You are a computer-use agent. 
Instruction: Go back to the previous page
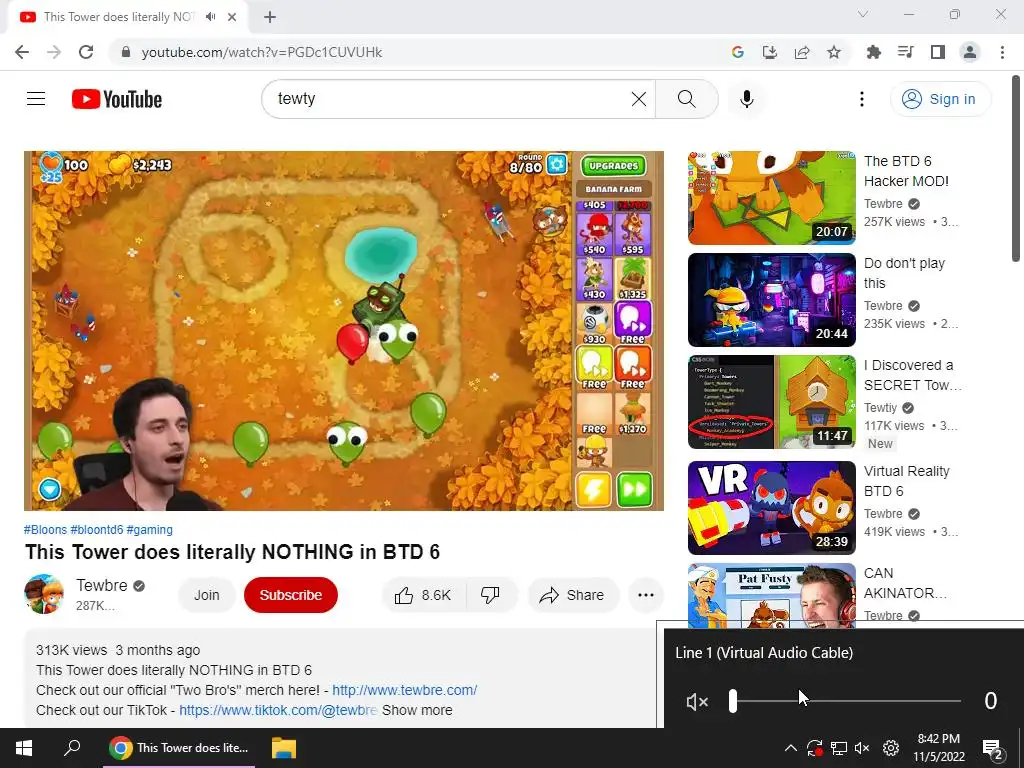22,52
